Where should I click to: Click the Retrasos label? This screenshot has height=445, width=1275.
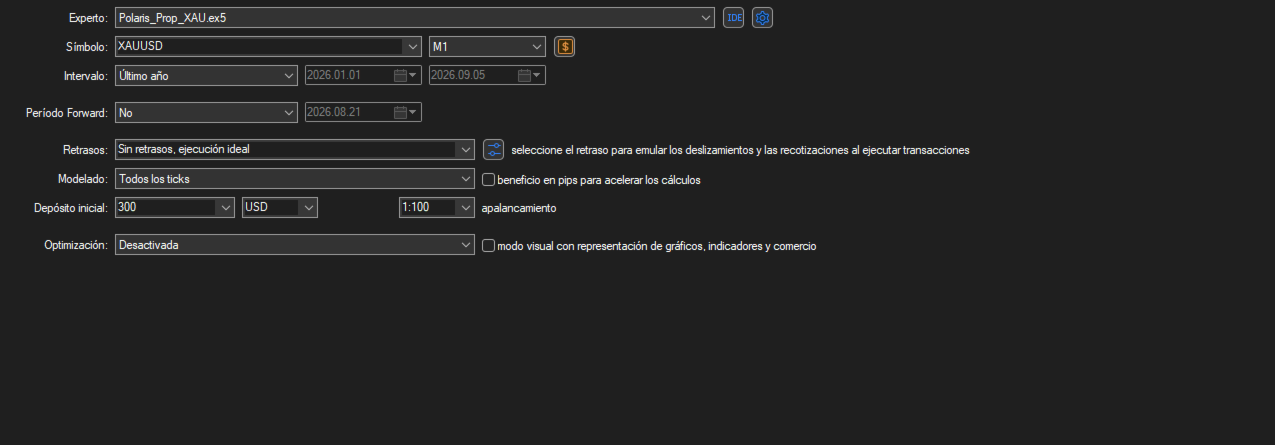pos(84,150)
